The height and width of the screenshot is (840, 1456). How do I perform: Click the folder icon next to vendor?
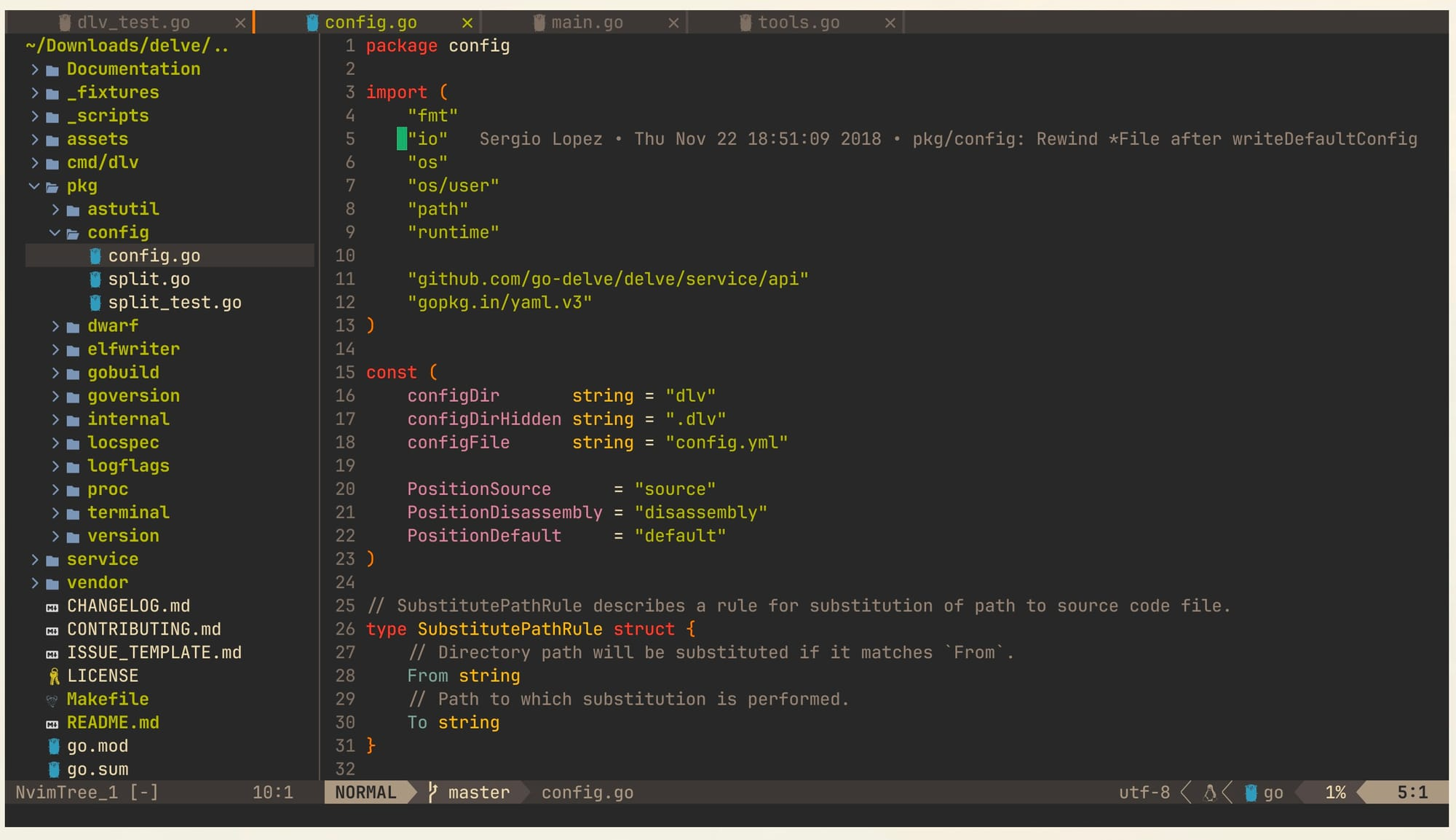click(x=52, y=584)
